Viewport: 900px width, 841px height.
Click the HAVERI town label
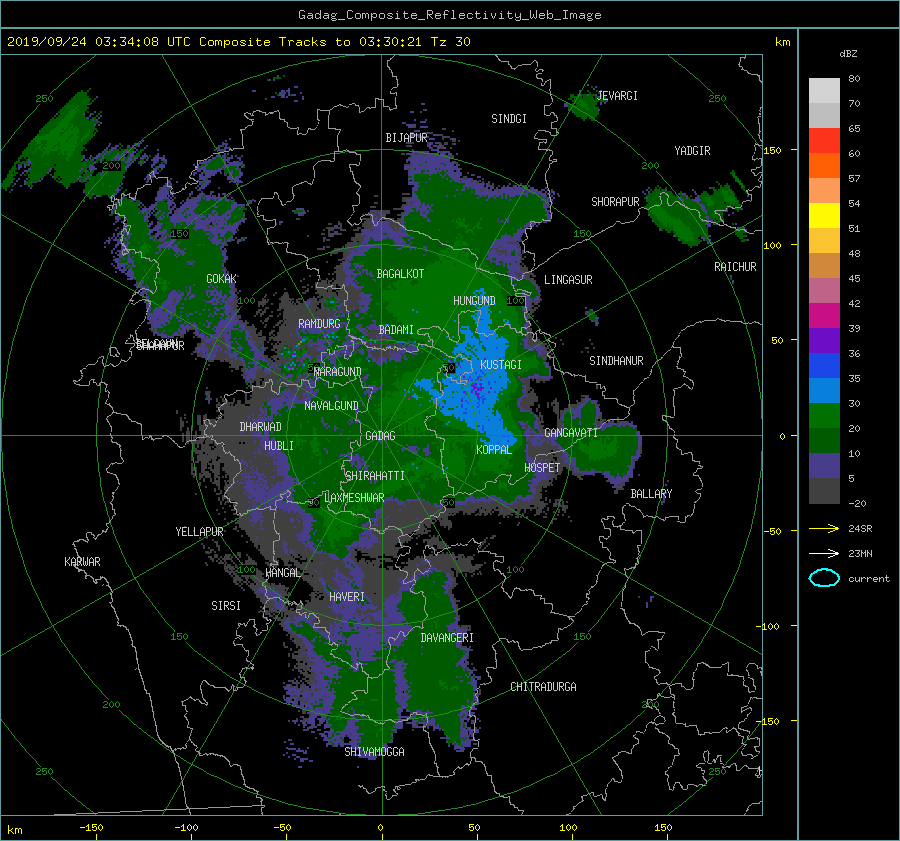pos(347,597)
